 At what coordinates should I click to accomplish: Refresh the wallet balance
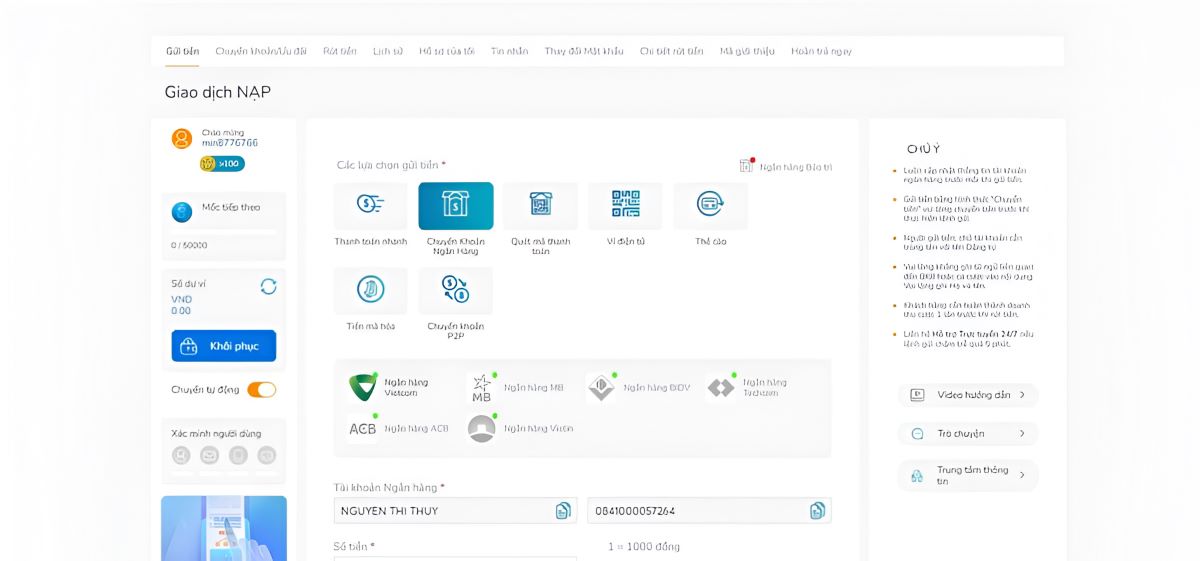click(x=268, y=286)
